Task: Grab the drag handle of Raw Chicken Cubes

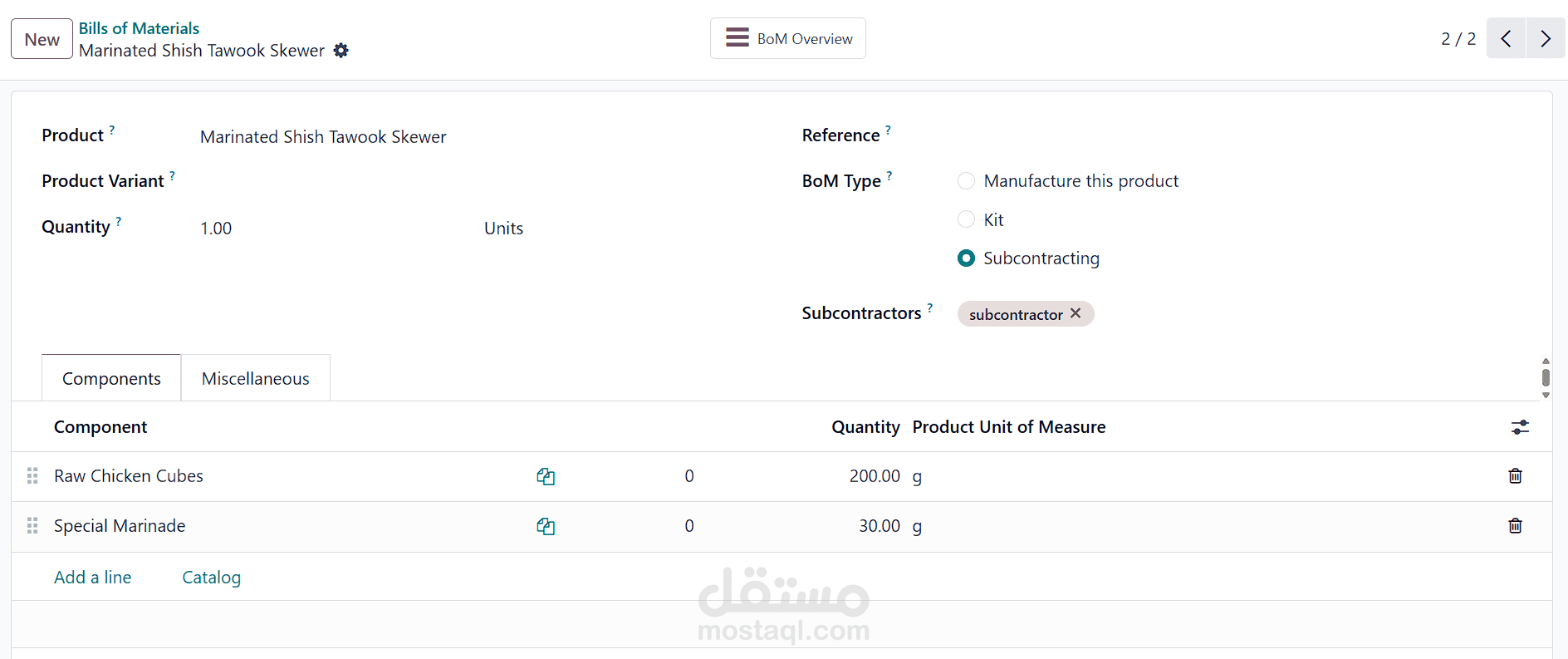Action: (x=32, y=476)
